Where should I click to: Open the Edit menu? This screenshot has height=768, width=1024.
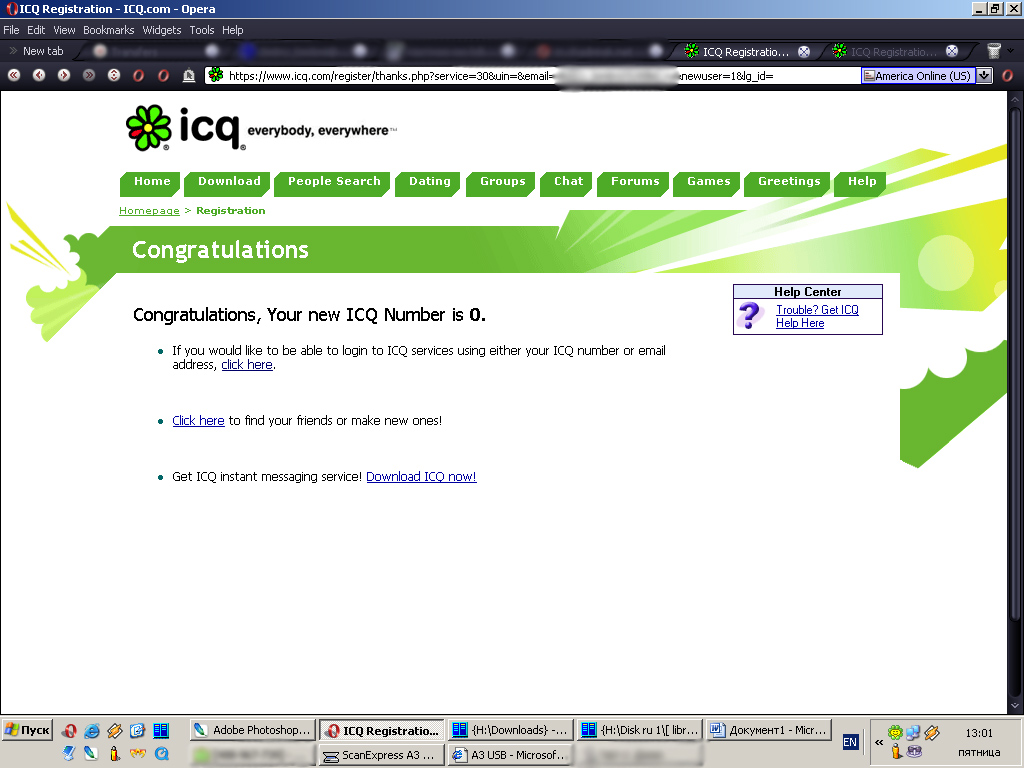[36, 30]
